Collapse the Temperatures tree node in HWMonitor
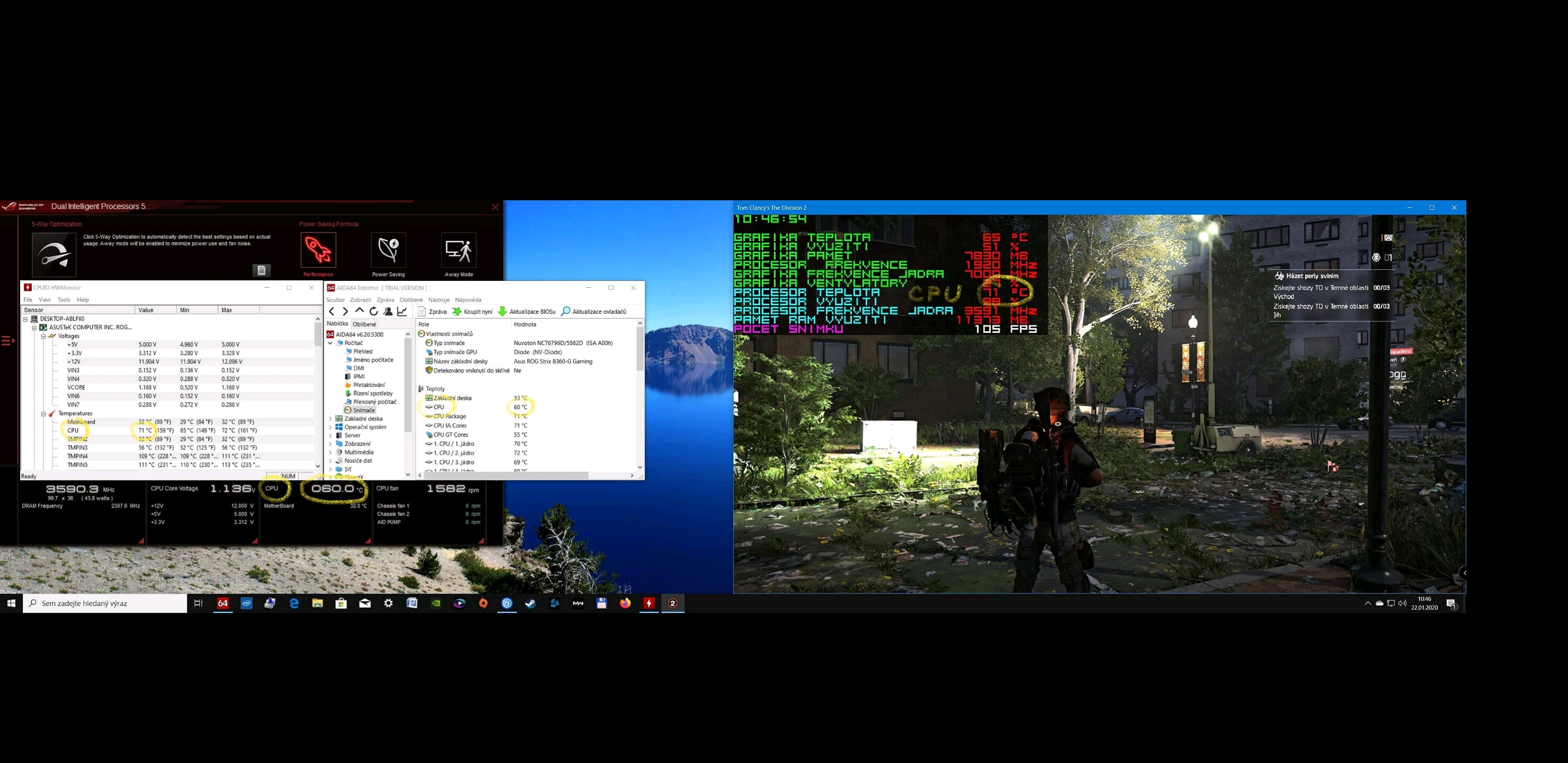The image size is (1568, 763). [x=43, y=413]
